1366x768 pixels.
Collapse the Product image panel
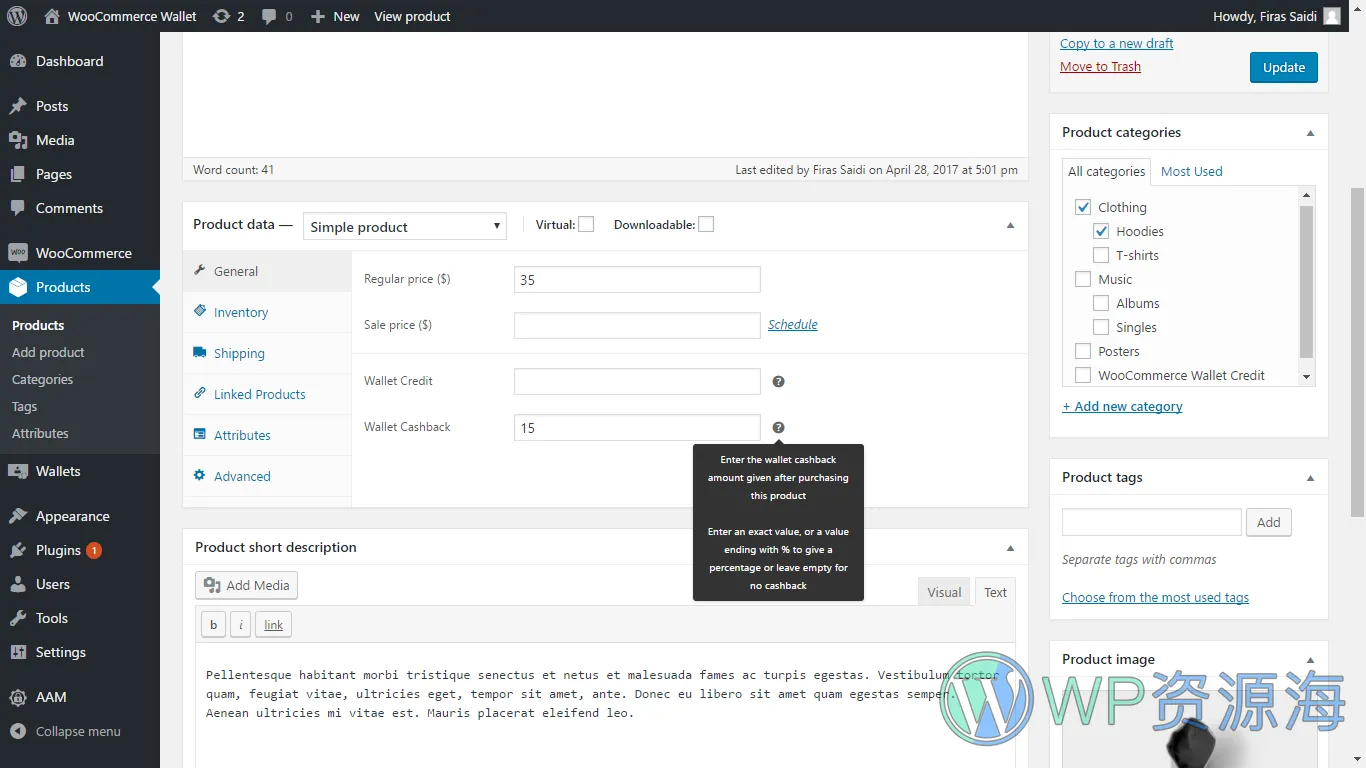1310,660
